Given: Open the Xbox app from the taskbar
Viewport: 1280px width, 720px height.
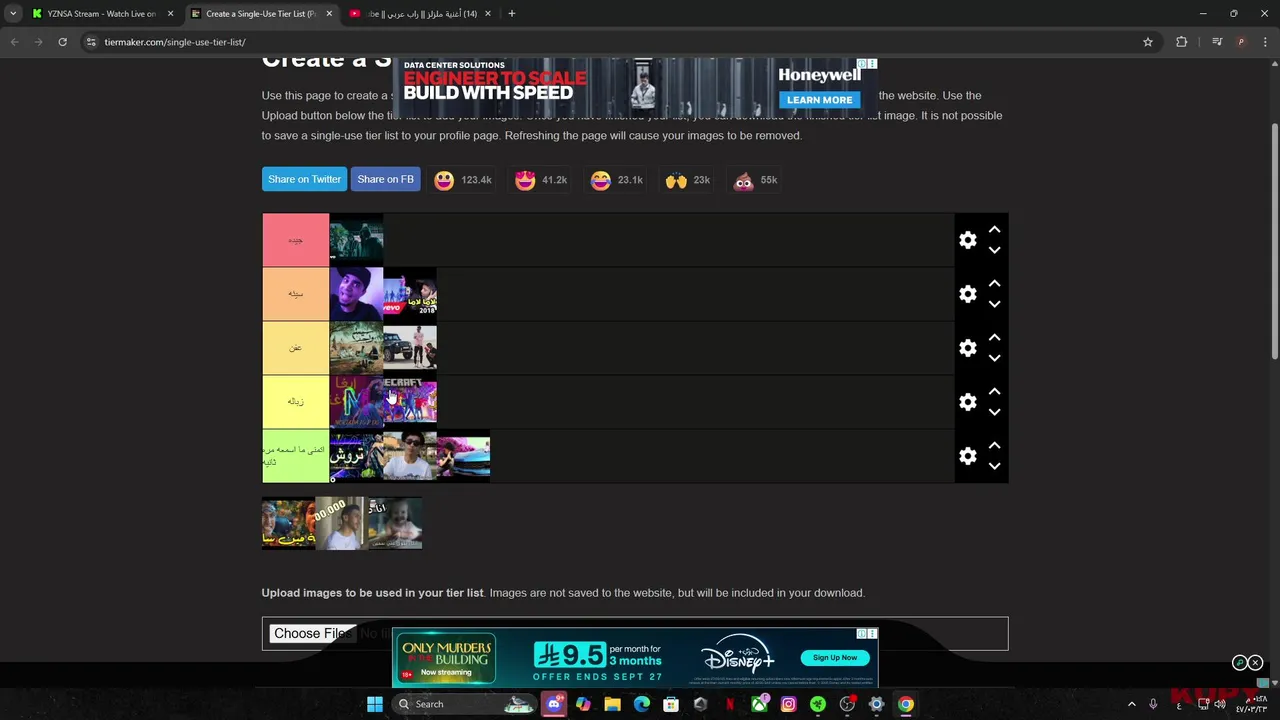Looking at the screenshot, I should point(759,704).
